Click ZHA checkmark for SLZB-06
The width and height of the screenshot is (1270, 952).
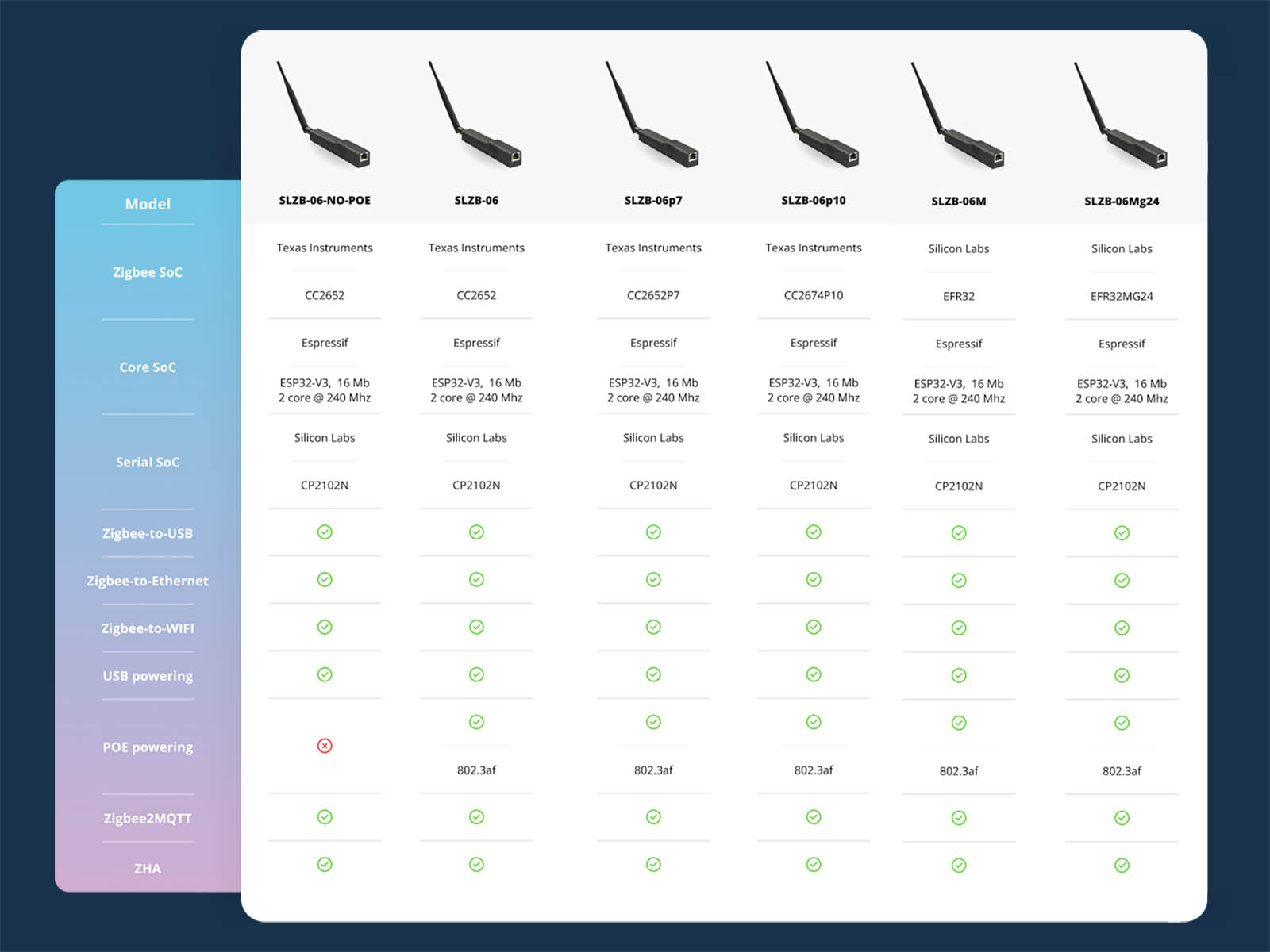pos(476,865)
